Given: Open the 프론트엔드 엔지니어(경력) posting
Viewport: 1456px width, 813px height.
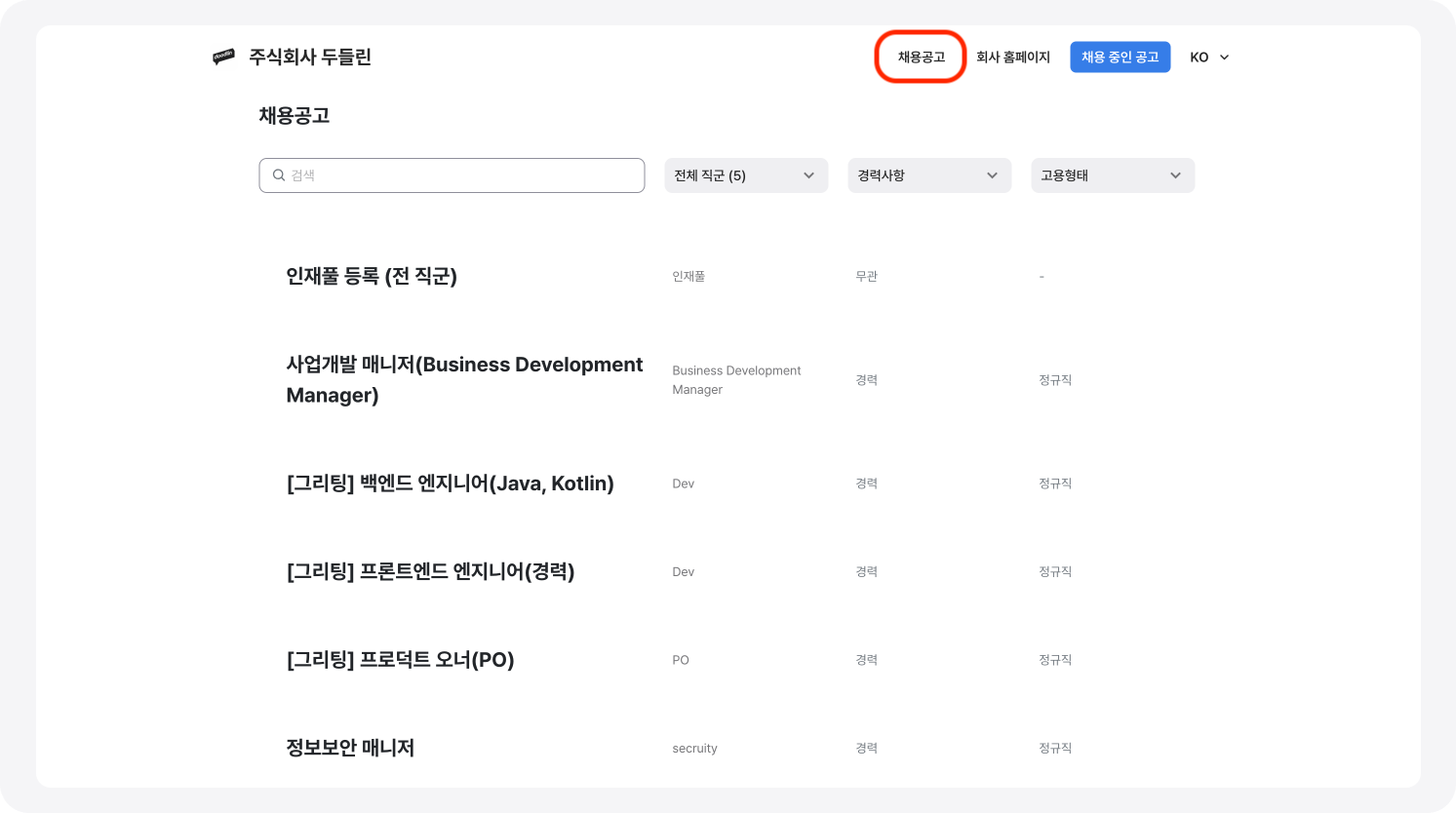Looking at the screenshot, I should [430, 572].
